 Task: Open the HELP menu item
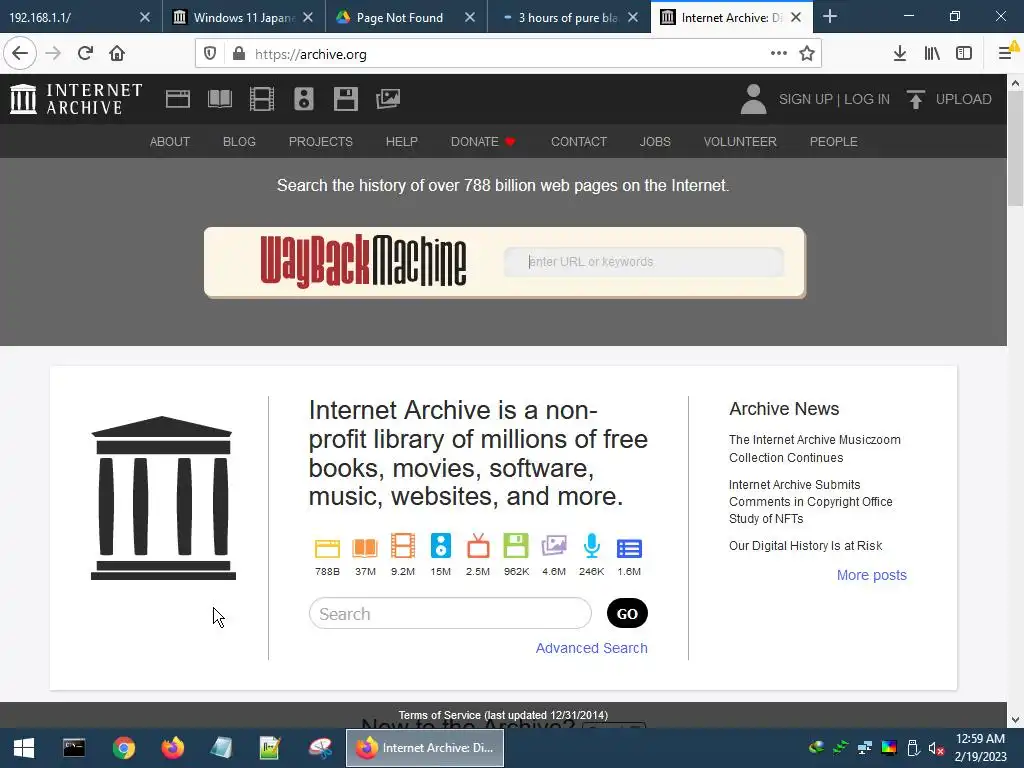[402, 142]
